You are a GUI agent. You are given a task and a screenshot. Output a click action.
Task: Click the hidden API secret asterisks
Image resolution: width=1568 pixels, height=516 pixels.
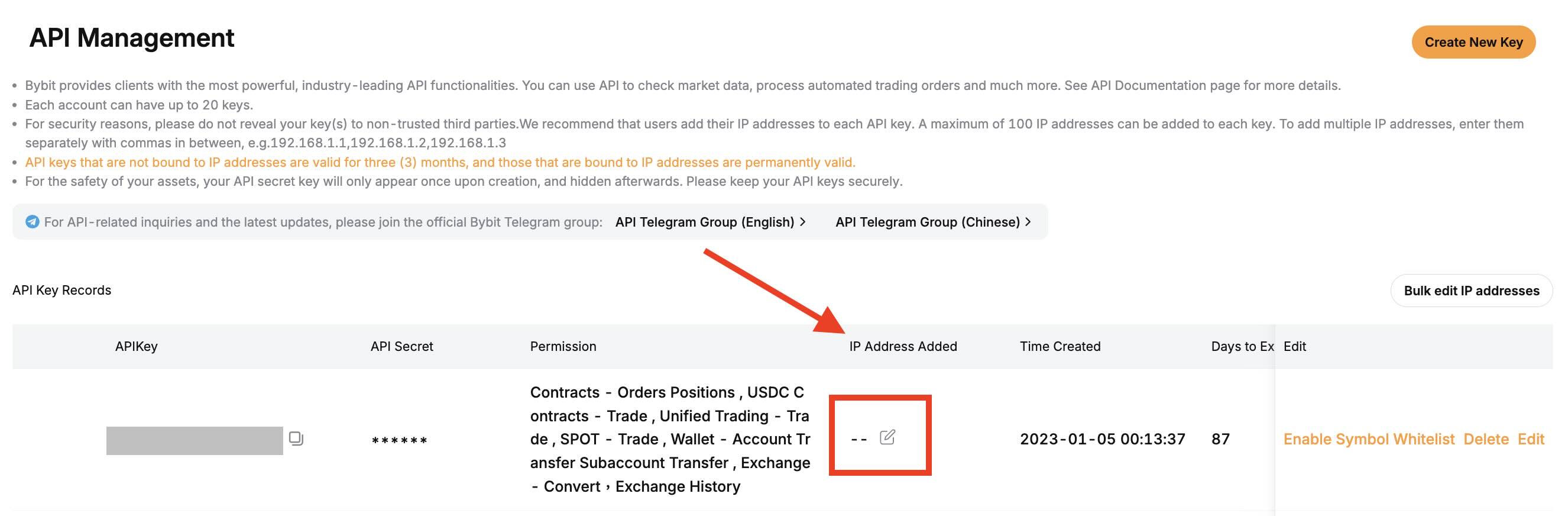[x=399, y=440]
